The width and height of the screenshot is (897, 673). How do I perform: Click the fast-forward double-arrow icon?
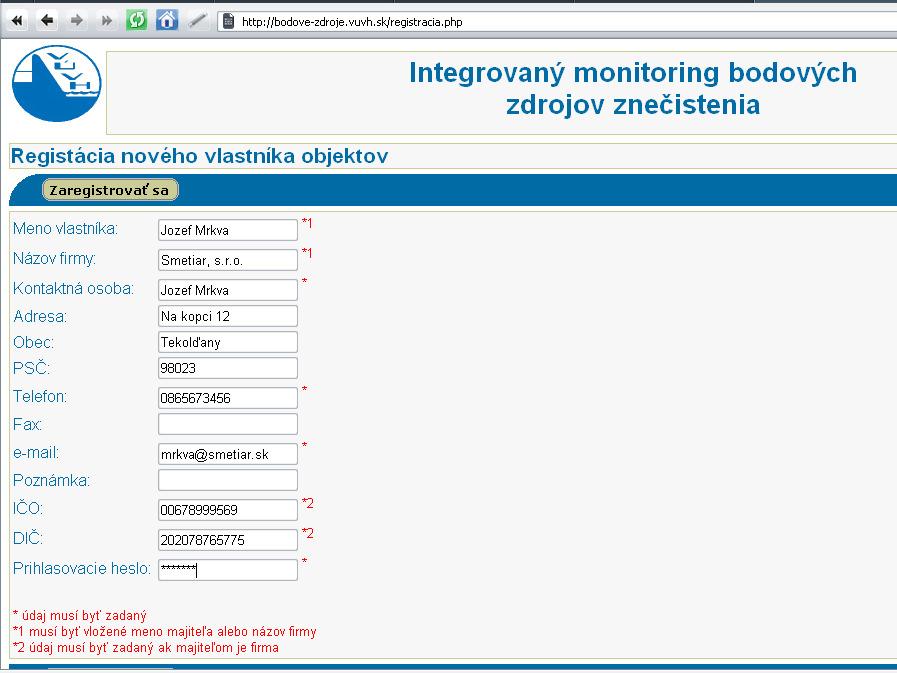tap(106, 21)
